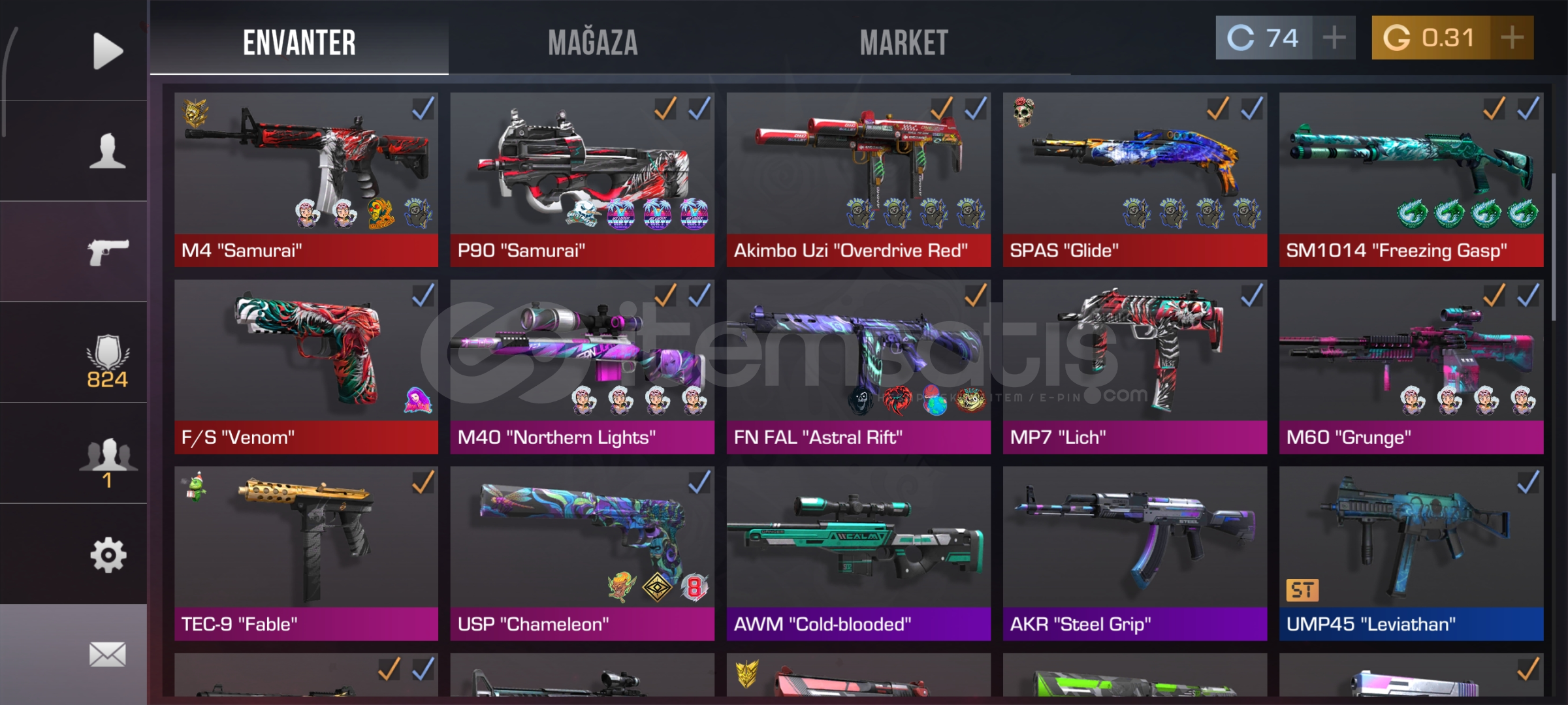This screenshot has width=1568, height=705.
Task: Toggle orange checkmark on FN FAL Astral Rift
Action: click(976, 296)
